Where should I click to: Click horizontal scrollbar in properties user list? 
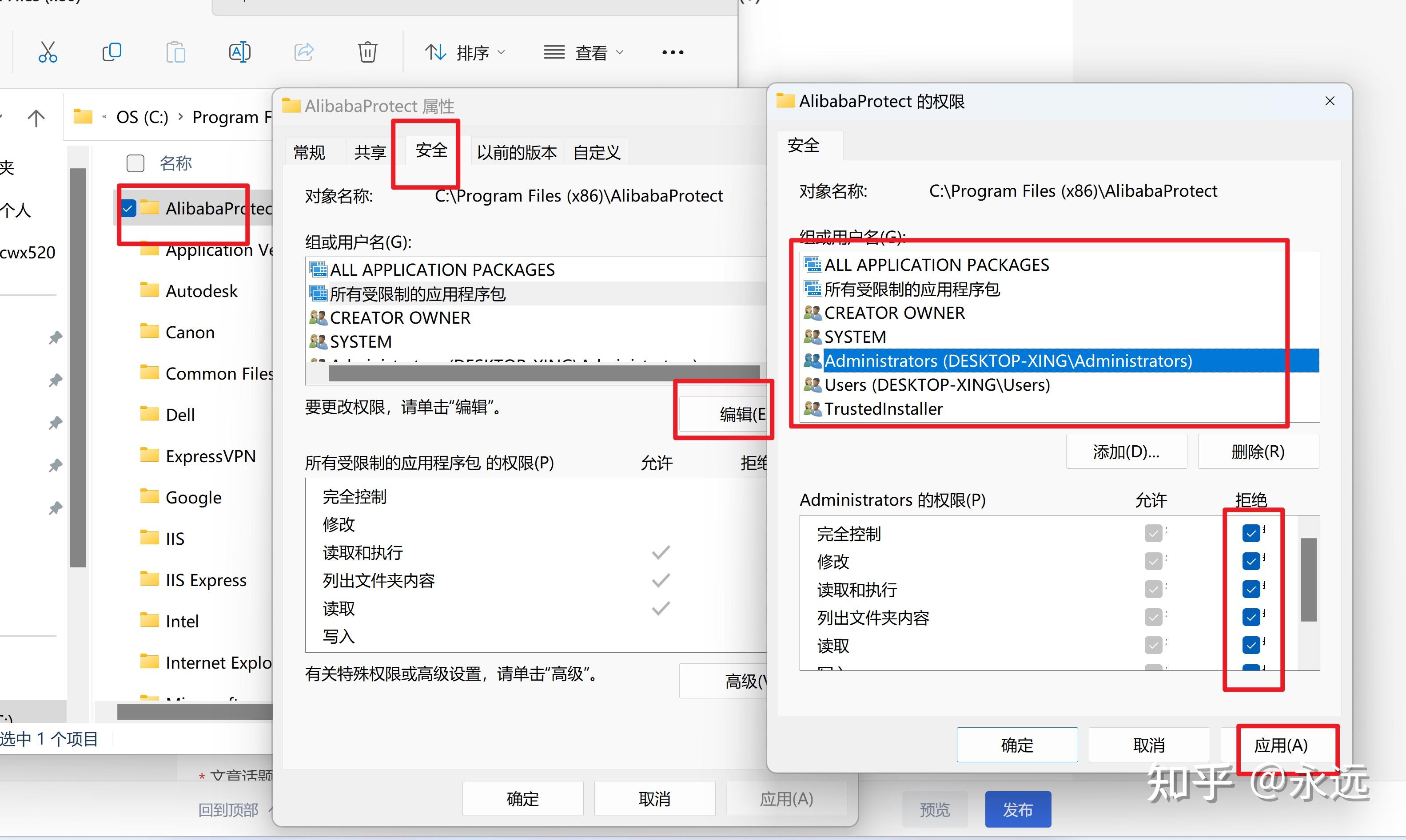(x=544, y=373)
